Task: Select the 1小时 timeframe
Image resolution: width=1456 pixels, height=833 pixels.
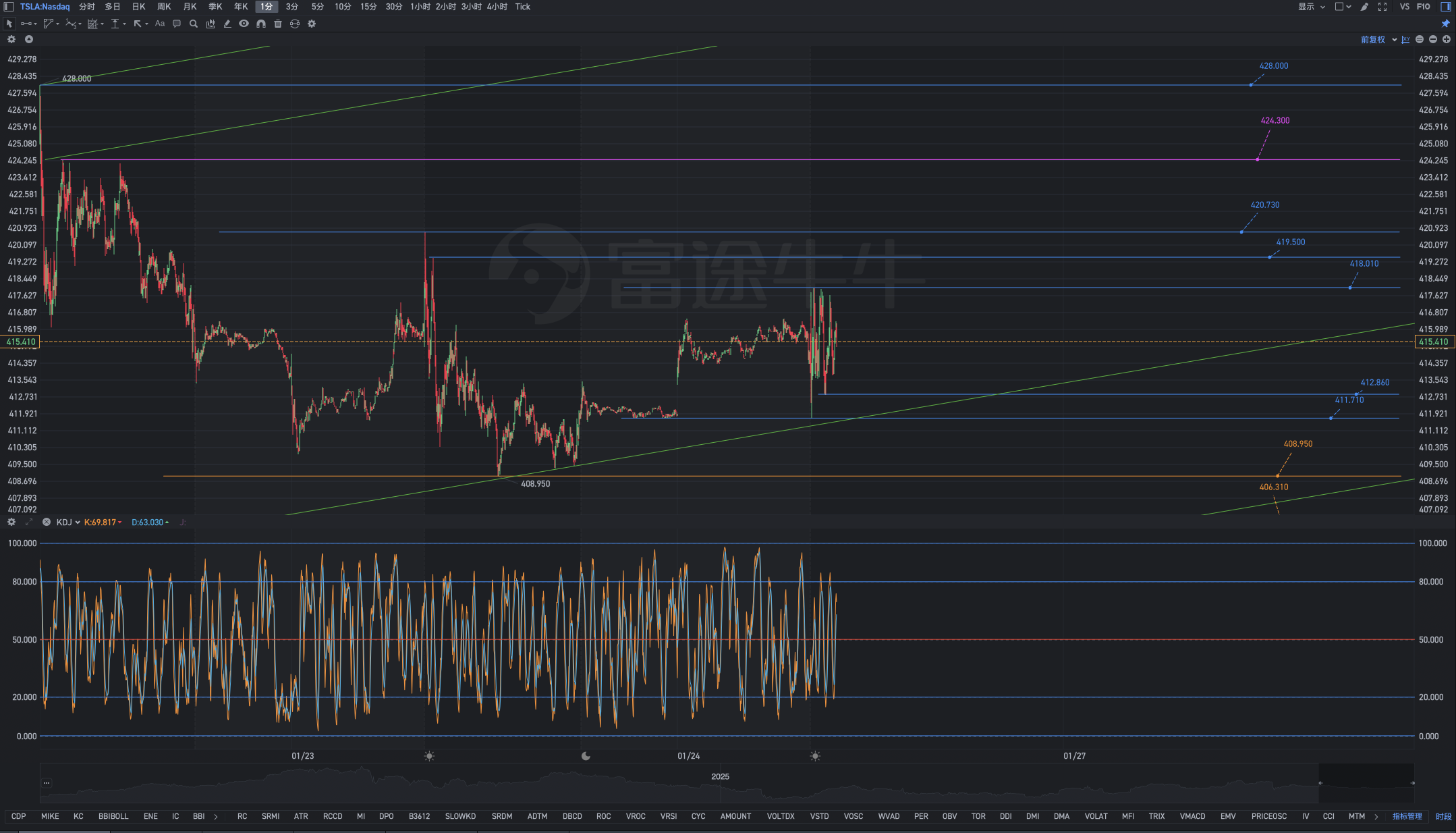Action: click(x=420, y=7)
